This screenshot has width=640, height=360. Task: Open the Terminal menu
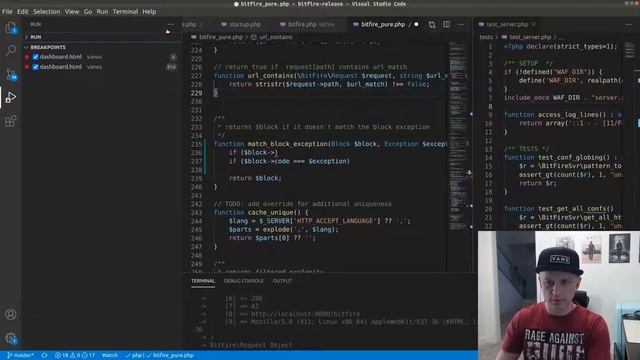[125, 12]
